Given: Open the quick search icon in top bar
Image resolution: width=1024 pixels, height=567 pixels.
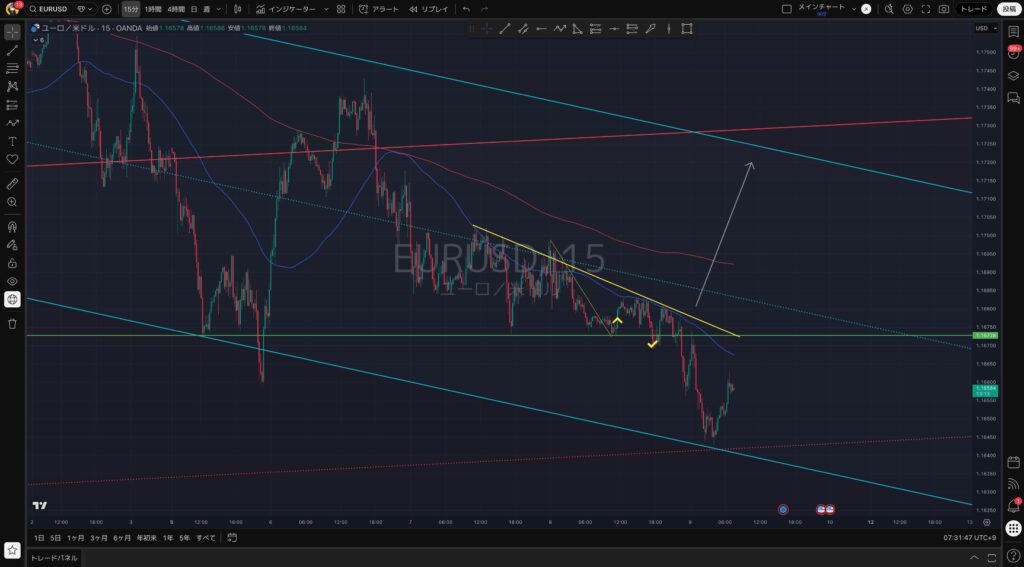Looking at the screenshot, I should [889, 9].
